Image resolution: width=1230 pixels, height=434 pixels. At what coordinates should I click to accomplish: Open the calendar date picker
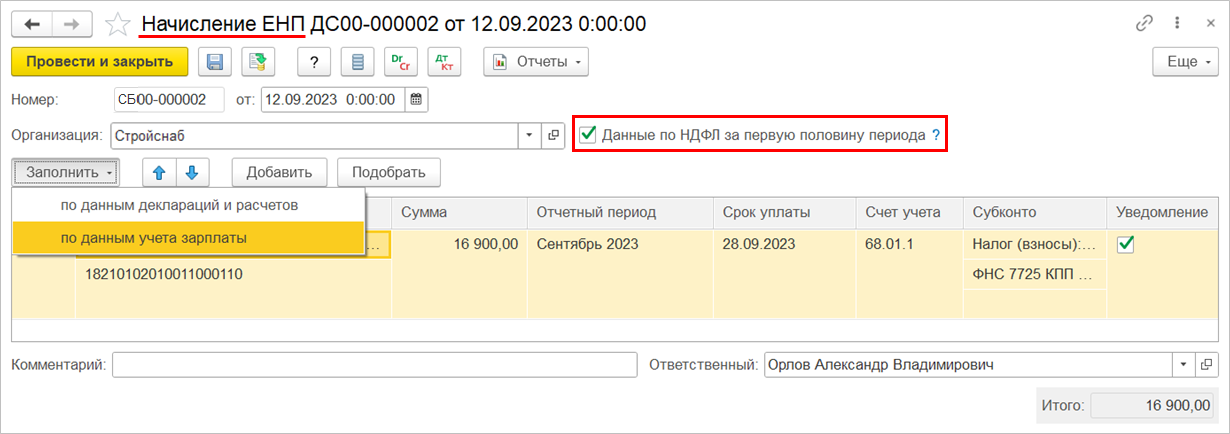click(416, 99)
